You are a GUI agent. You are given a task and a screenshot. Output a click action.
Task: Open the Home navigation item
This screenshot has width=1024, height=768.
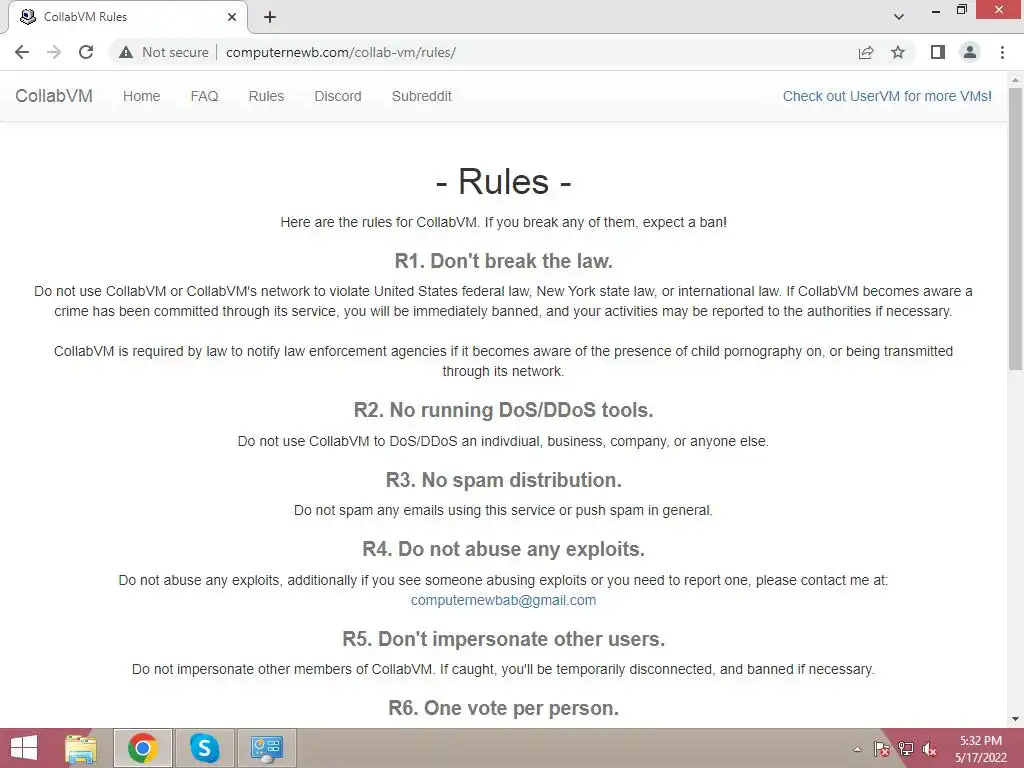click(x=142, y=96)
